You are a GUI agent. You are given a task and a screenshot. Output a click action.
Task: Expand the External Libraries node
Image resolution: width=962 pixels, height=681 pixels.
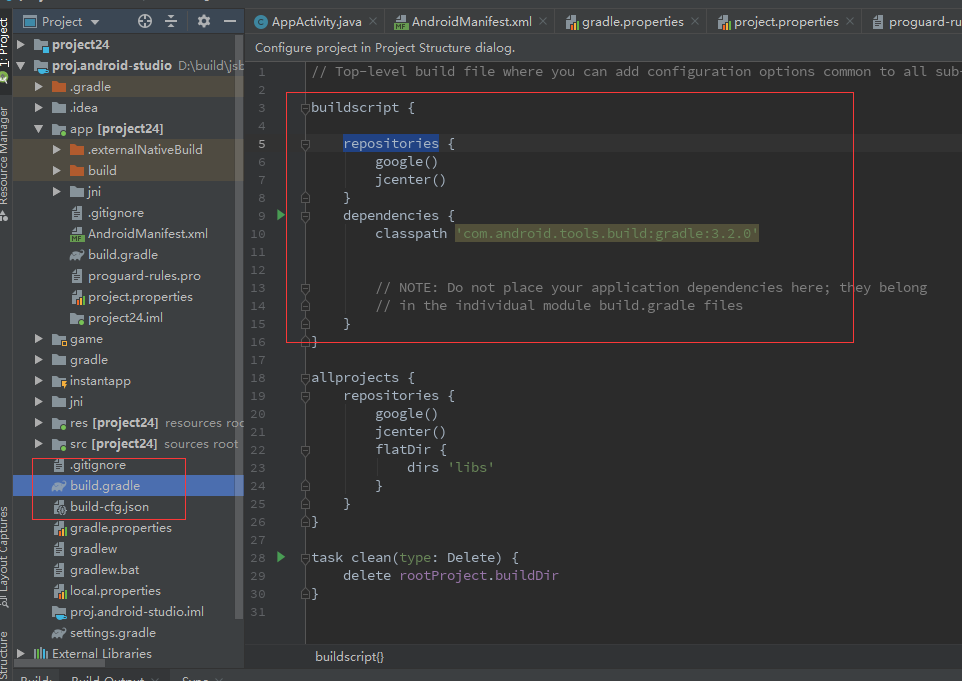point(21,654)
